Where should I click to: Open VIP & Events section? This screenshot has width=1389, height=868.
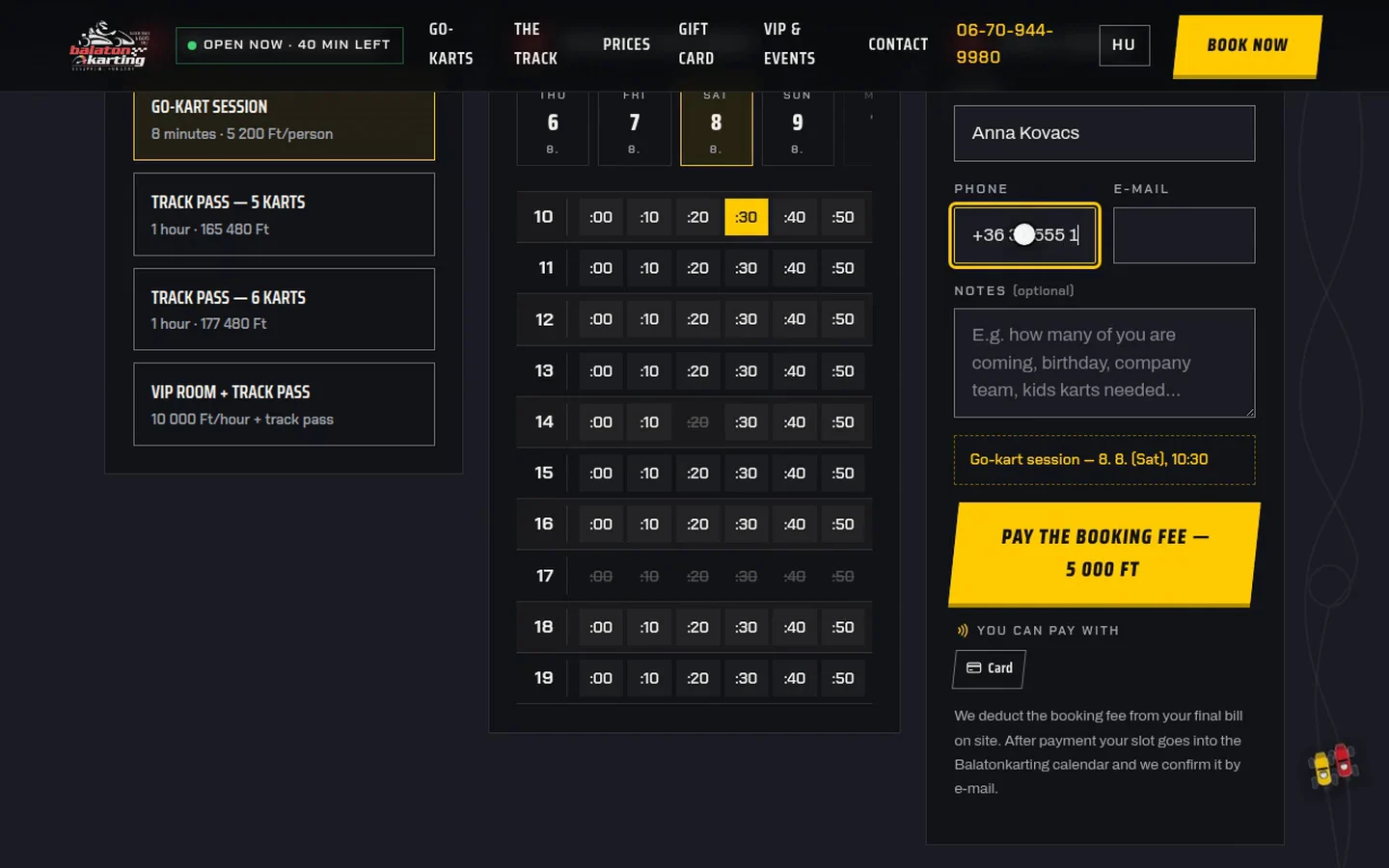click(x=789, y=44)
